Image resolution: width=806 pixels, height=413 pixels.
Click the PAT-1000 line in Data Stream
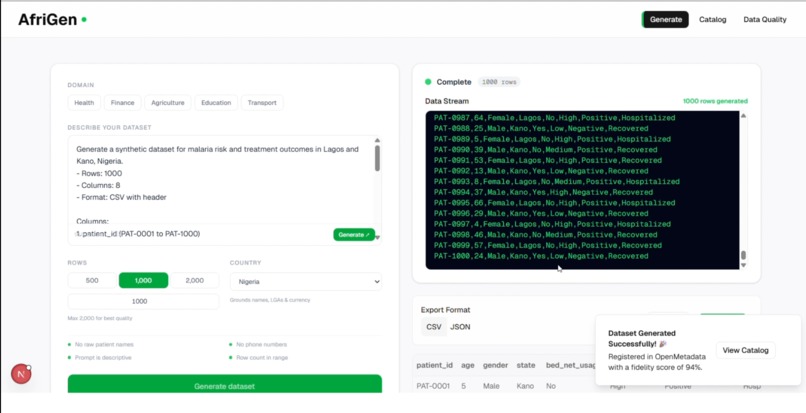tap(541, 256)
